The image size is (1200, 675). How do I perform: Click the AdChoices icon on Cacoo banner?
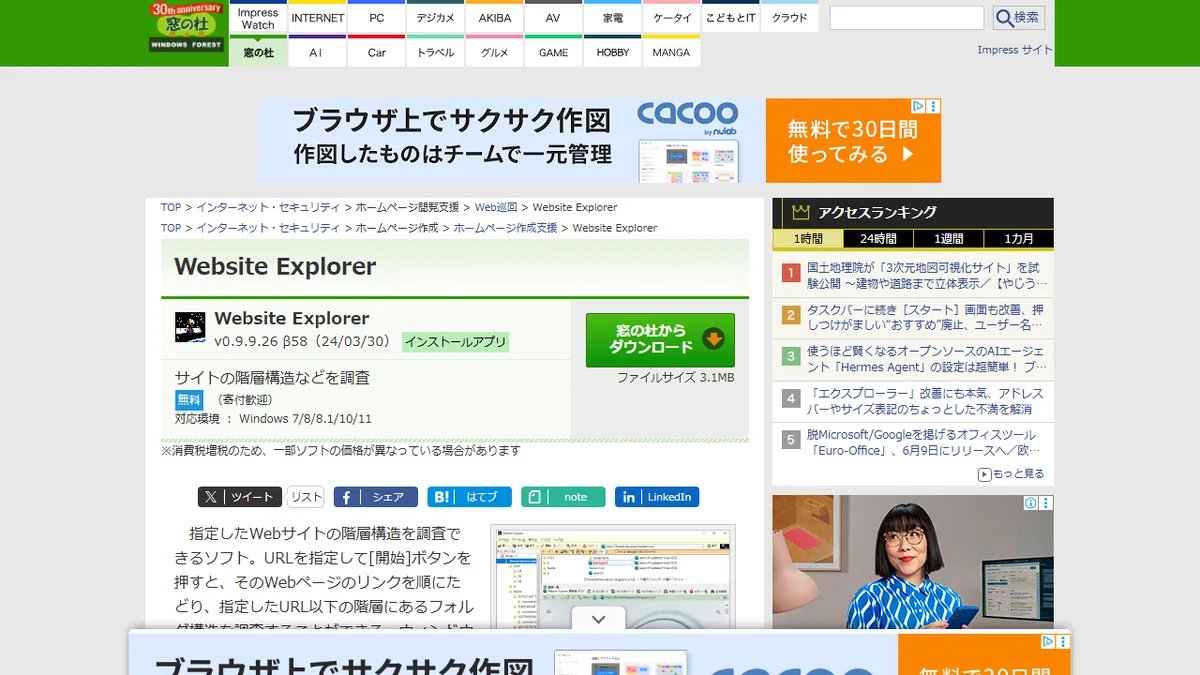point(918,106)
